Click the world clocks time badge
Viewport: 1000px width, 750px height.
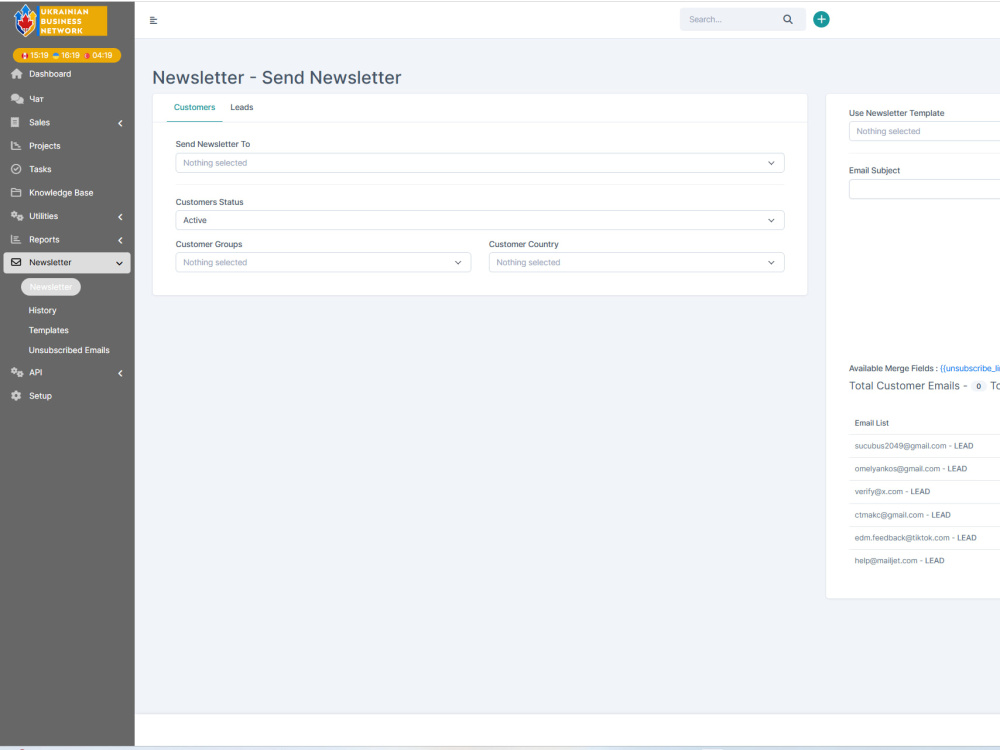pyautogui.click(x=67, y=55)
